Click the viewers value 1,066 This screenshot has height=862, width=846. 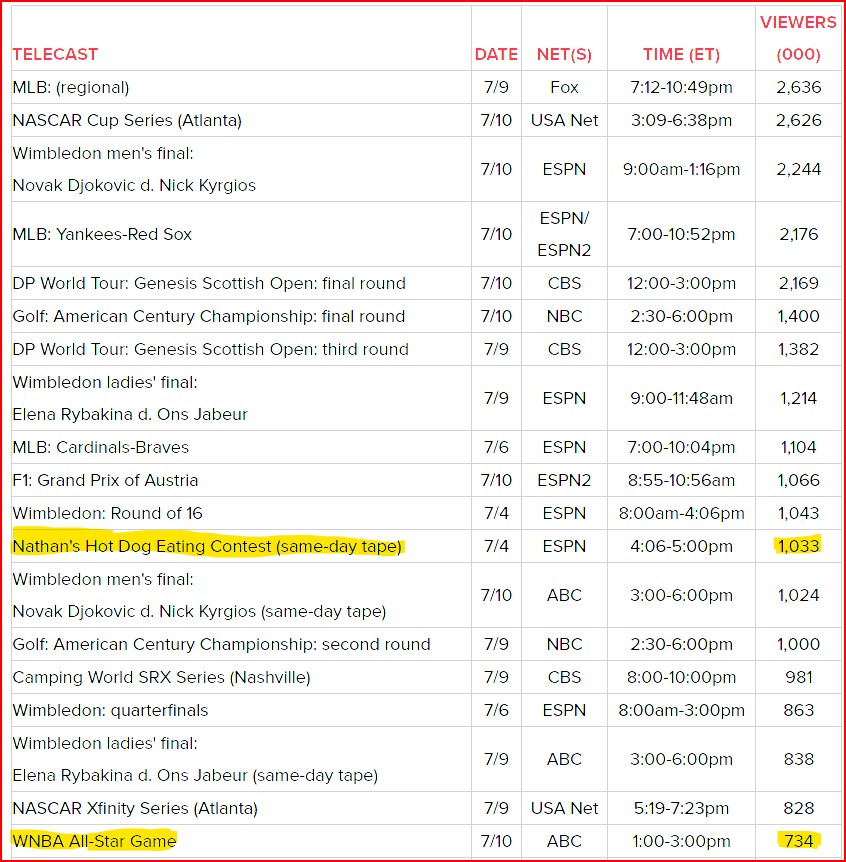pyautogui.click(x=798, y=480)
